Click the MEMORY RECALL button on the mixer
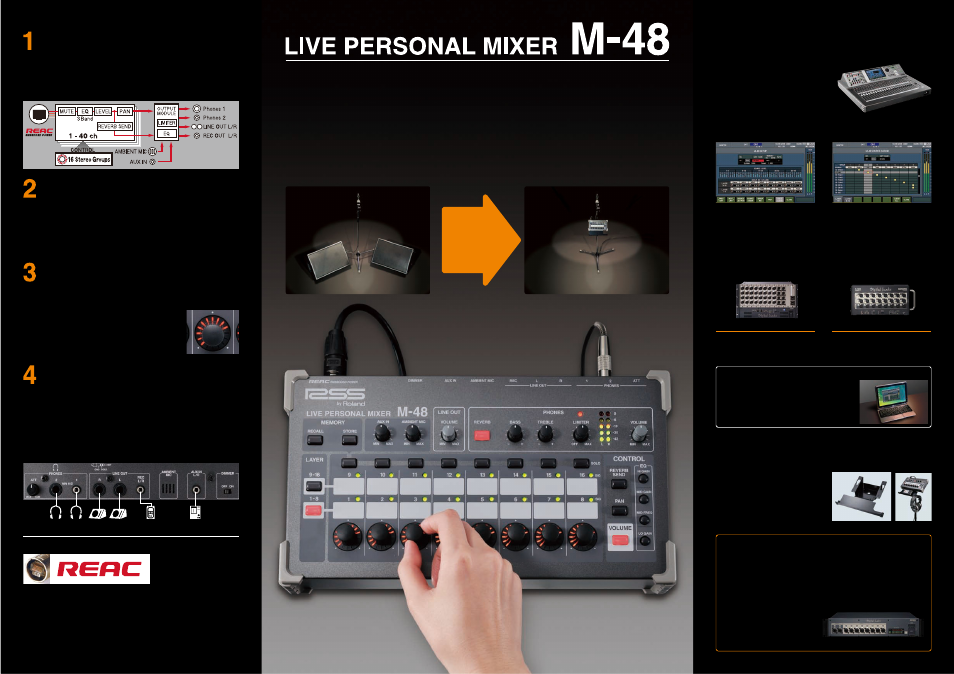The image size is (954, 674). pos(315,439)
